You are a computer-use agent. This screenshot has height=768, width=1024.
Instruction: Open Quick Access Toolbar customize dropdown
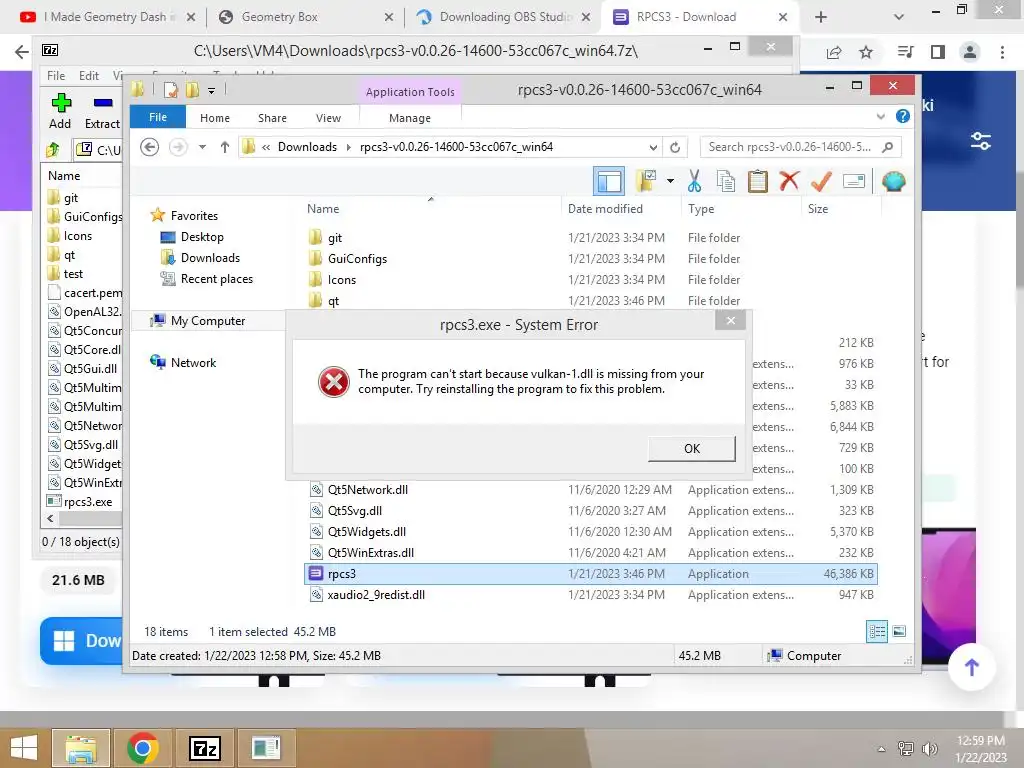[212, 90]
